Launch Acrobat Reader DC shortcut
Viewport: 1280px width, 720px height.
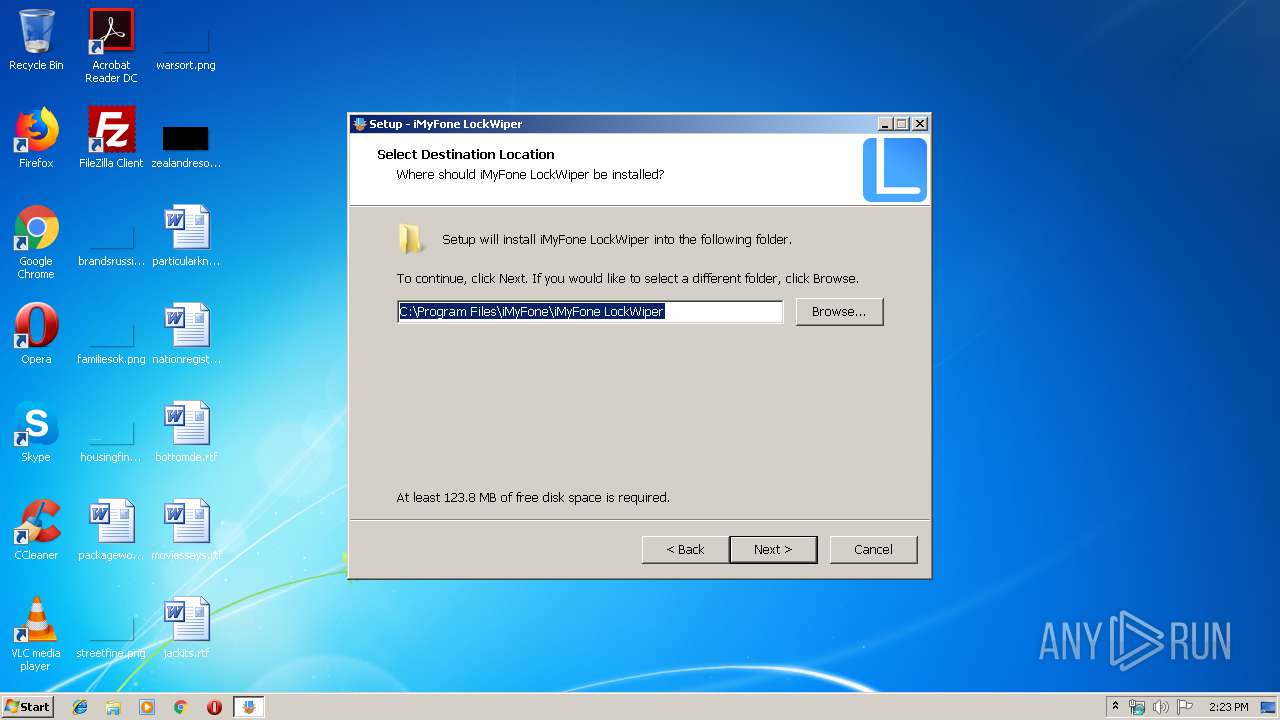(x=111, y=46)
